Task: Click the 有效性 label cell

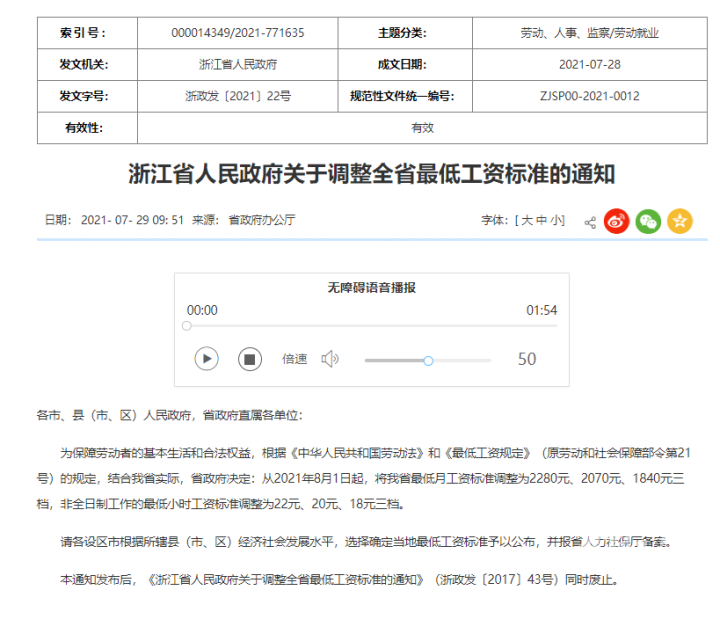Action: click(x=87, y=128)
